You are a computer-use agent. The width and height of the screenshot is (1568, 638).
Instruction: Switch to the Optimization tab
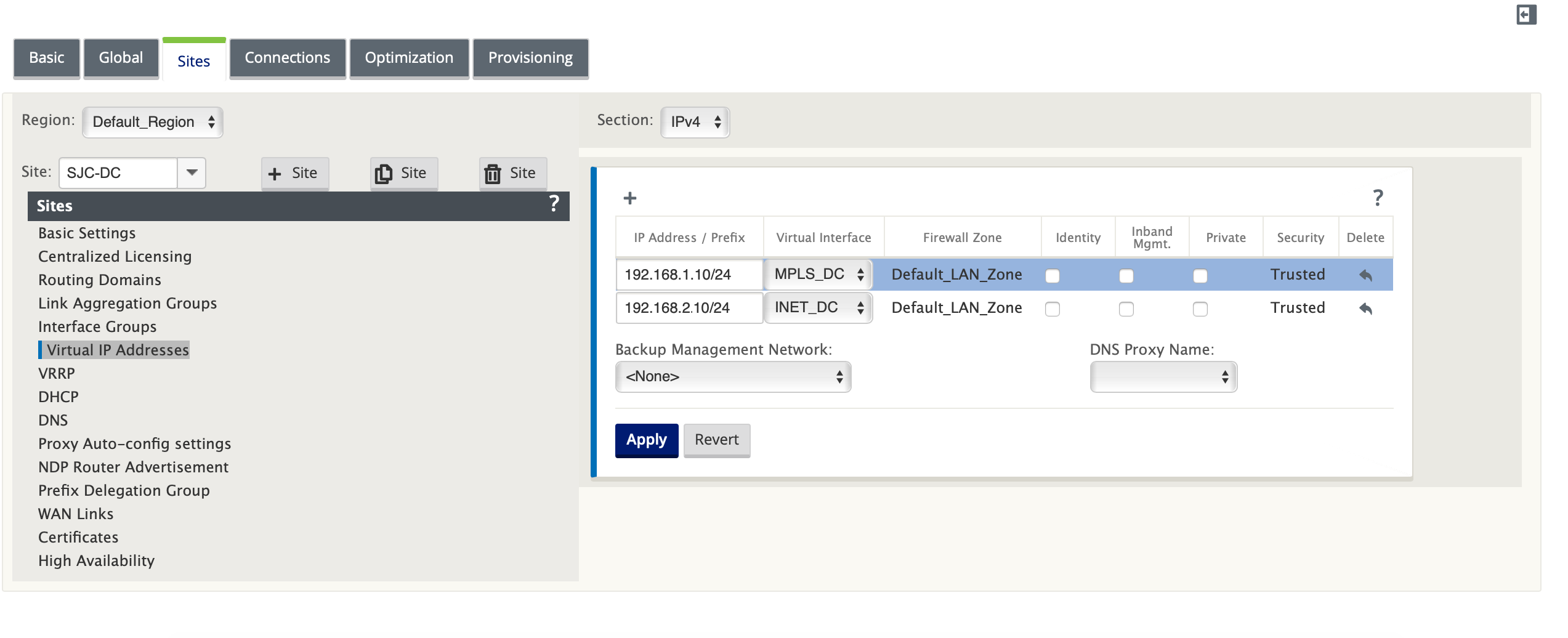pyautogui.click(x=410, y=59)
